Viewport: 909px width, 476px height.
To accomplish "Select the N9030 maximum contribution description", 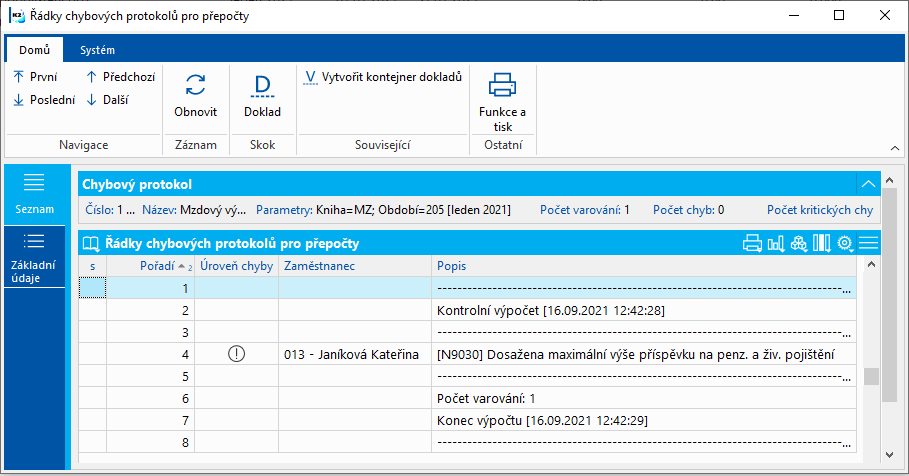I will point(635,354).
